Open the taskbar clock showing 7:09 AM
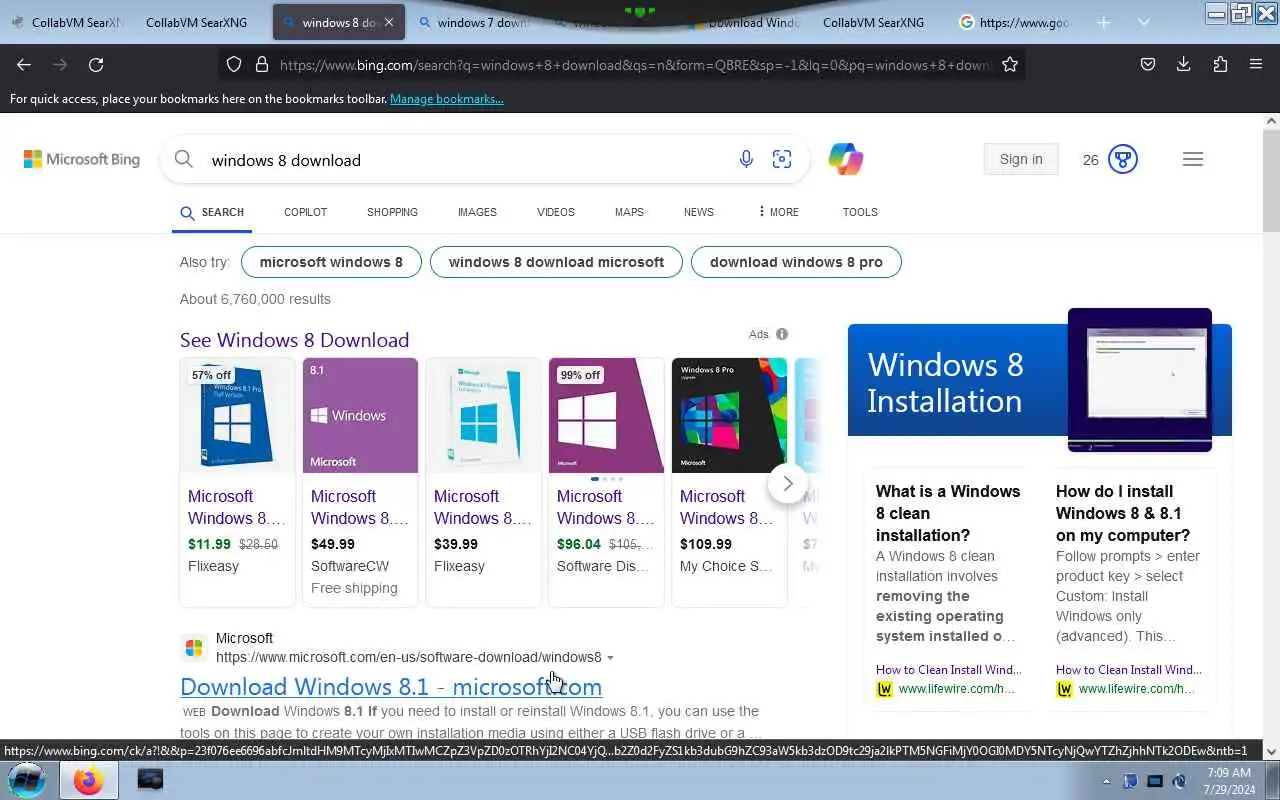Image resolution: width=1280 pixels, height=800 pixels. 1229,781
